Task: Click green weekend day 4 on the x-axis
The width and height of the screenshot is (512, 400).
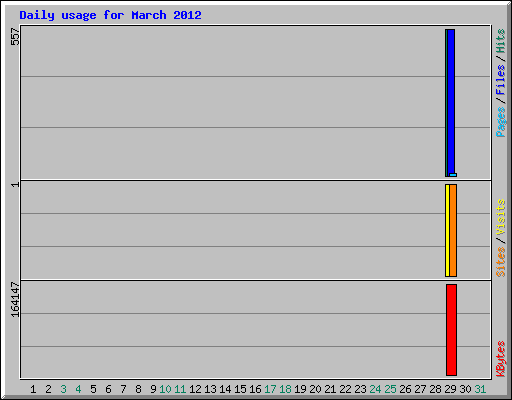Action: 78,389
